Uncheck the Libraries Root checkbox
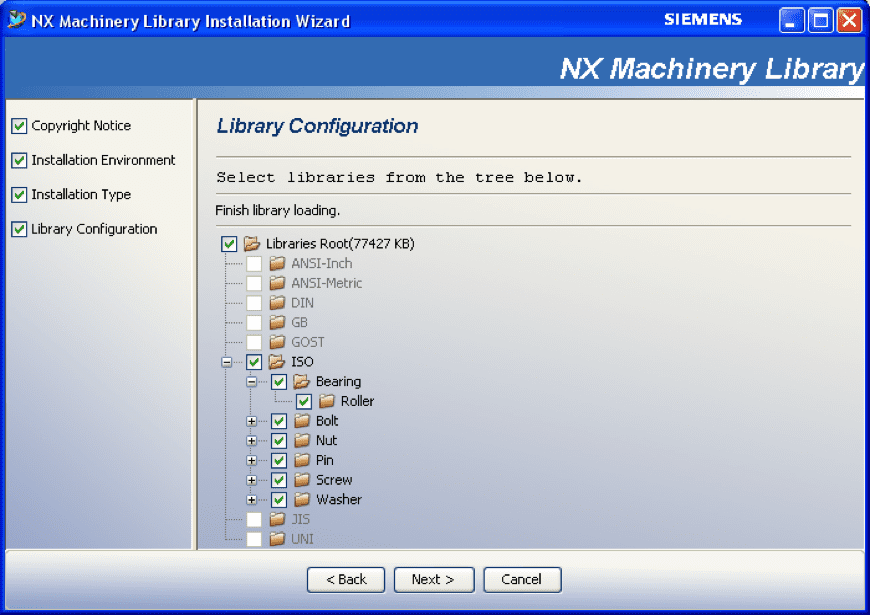The image size is (870, 615). click(x=229, y=244)
